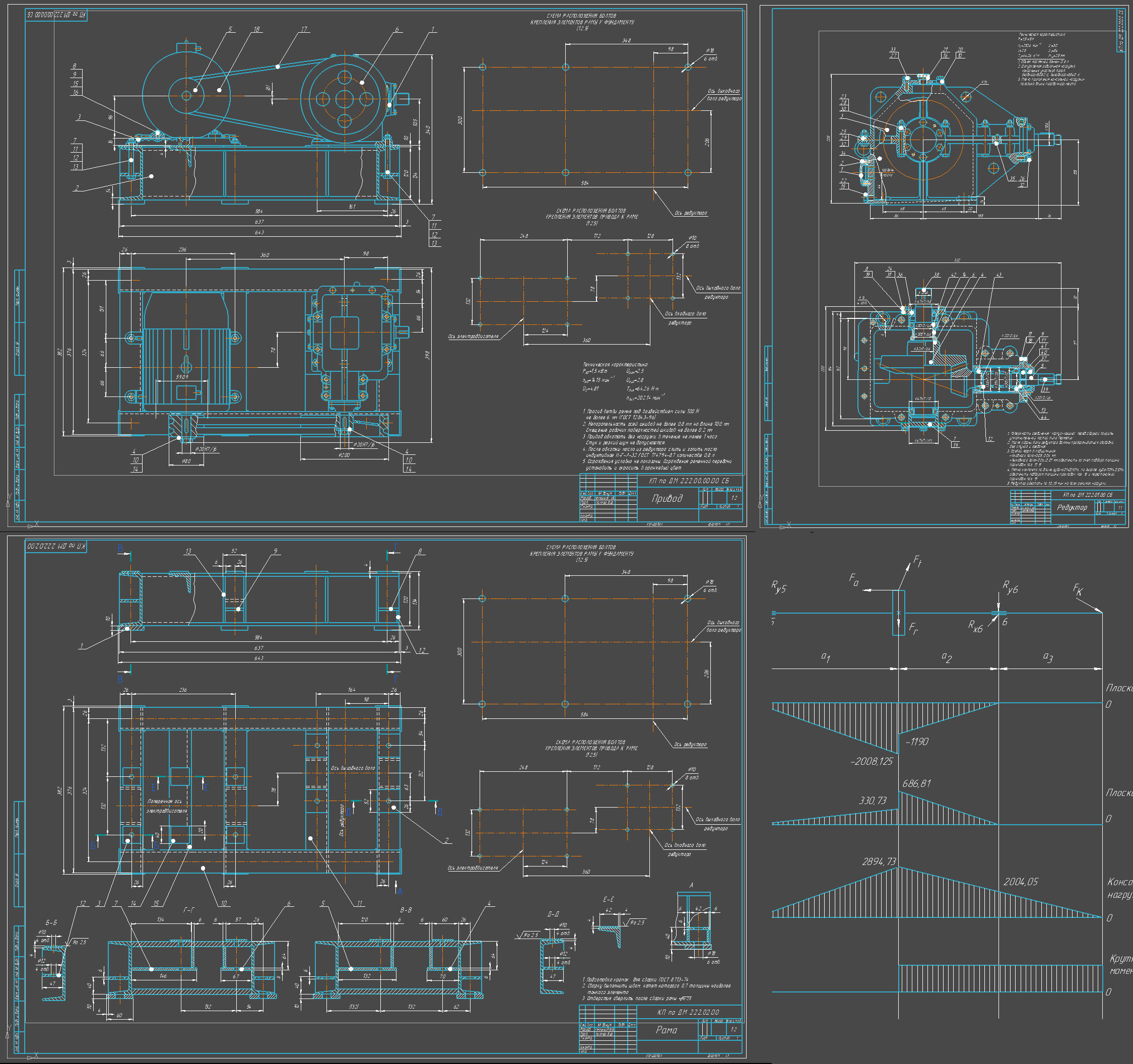Click section view label 'Г-Г'
This screenshot has width=1133, height=1064.
[188, 910]
